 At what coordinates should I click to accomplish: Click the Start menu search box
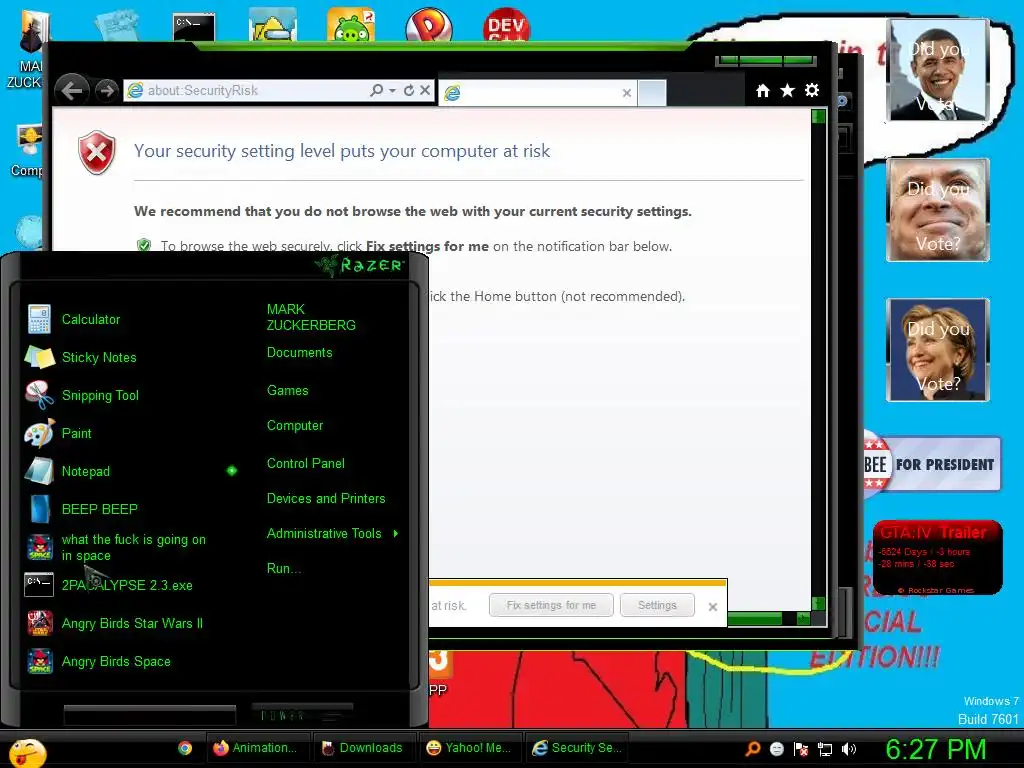pos(150,715)
